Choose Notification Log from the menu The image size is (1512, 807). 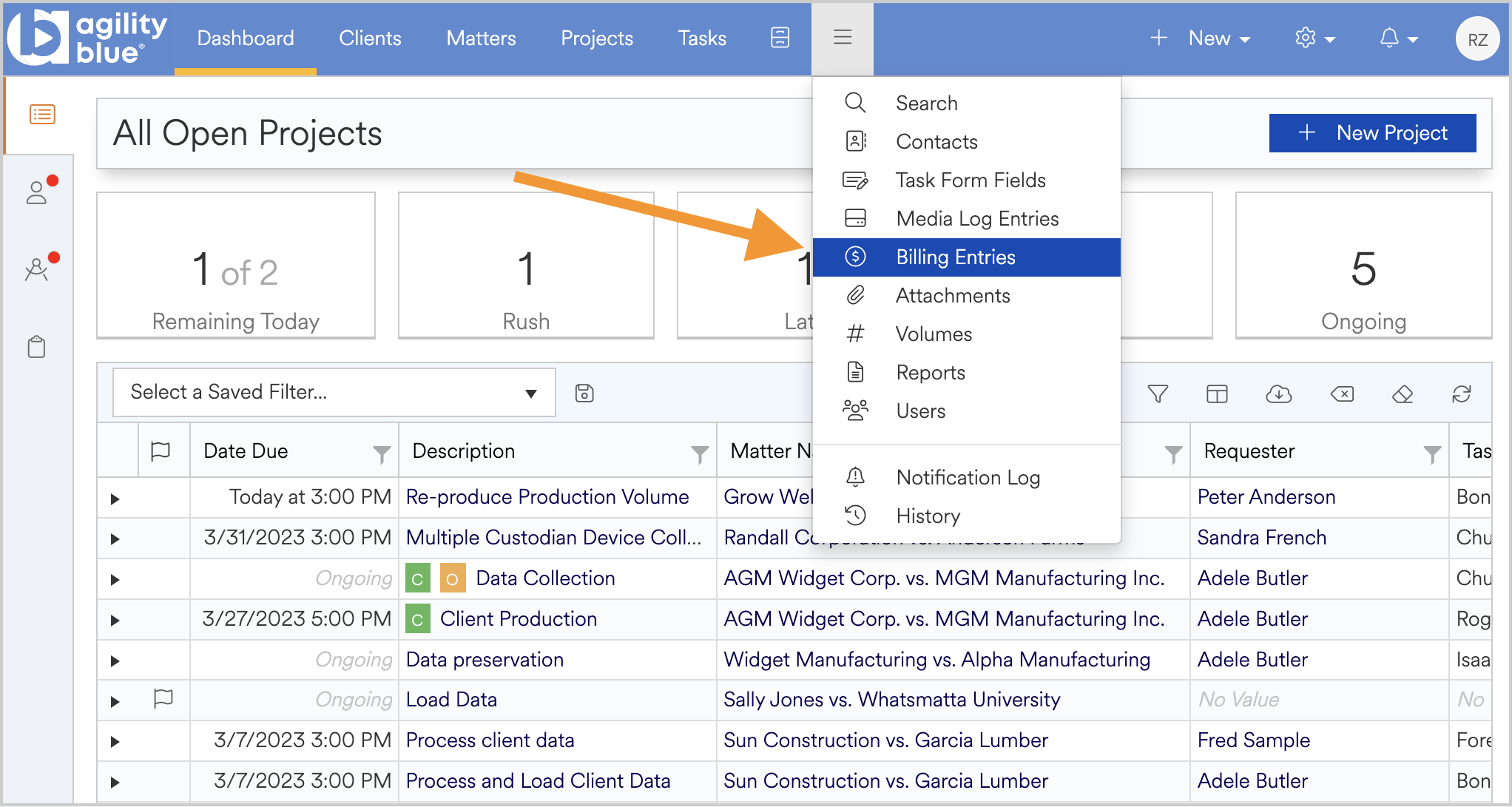(x=966, y=477)
